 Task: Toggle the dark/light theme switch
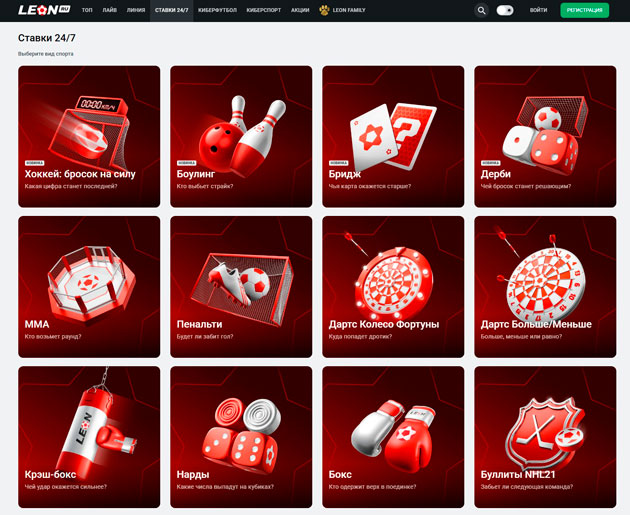[x=505, y=10]
